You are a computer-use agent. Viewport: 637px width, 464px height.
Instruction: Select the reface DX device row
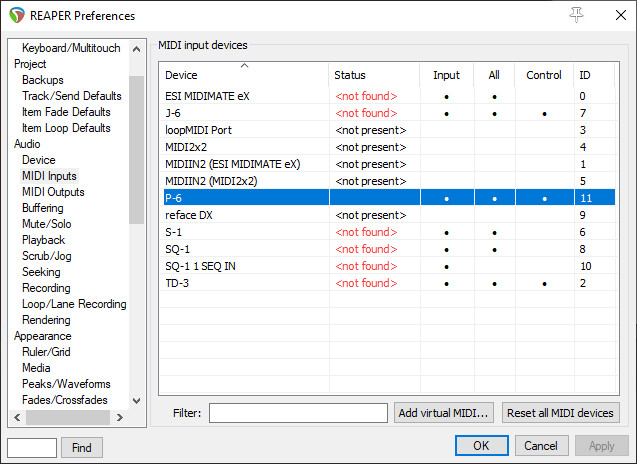(x=387, y=215)
